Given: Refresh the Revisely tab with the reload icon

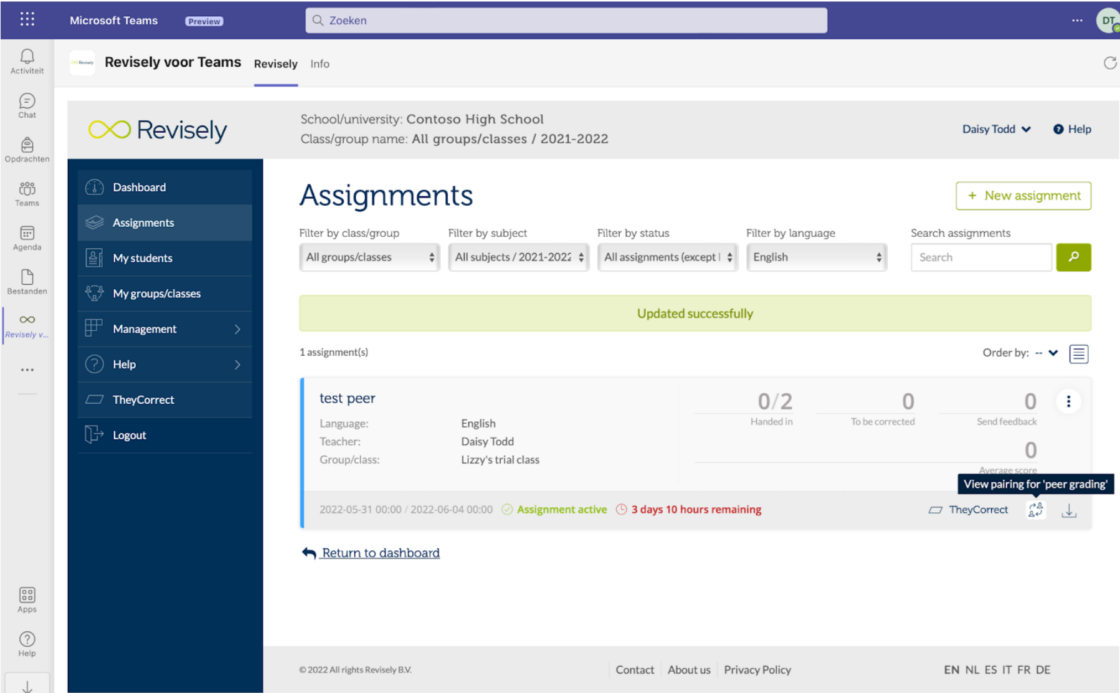Looking at the screenshot, I should point(1108,61).
